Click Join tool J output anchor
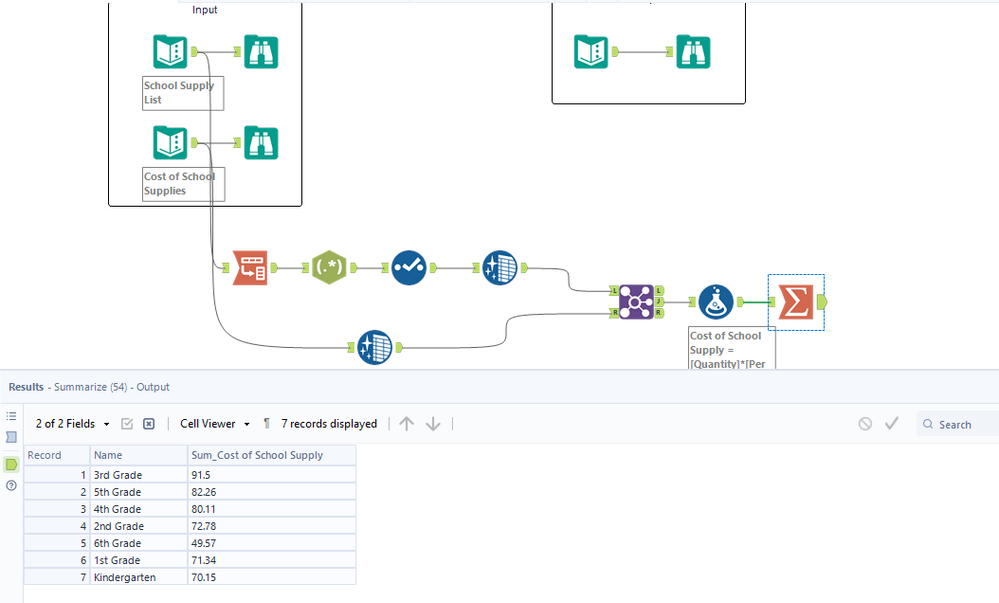999x603 pixels. click(659, 302)
